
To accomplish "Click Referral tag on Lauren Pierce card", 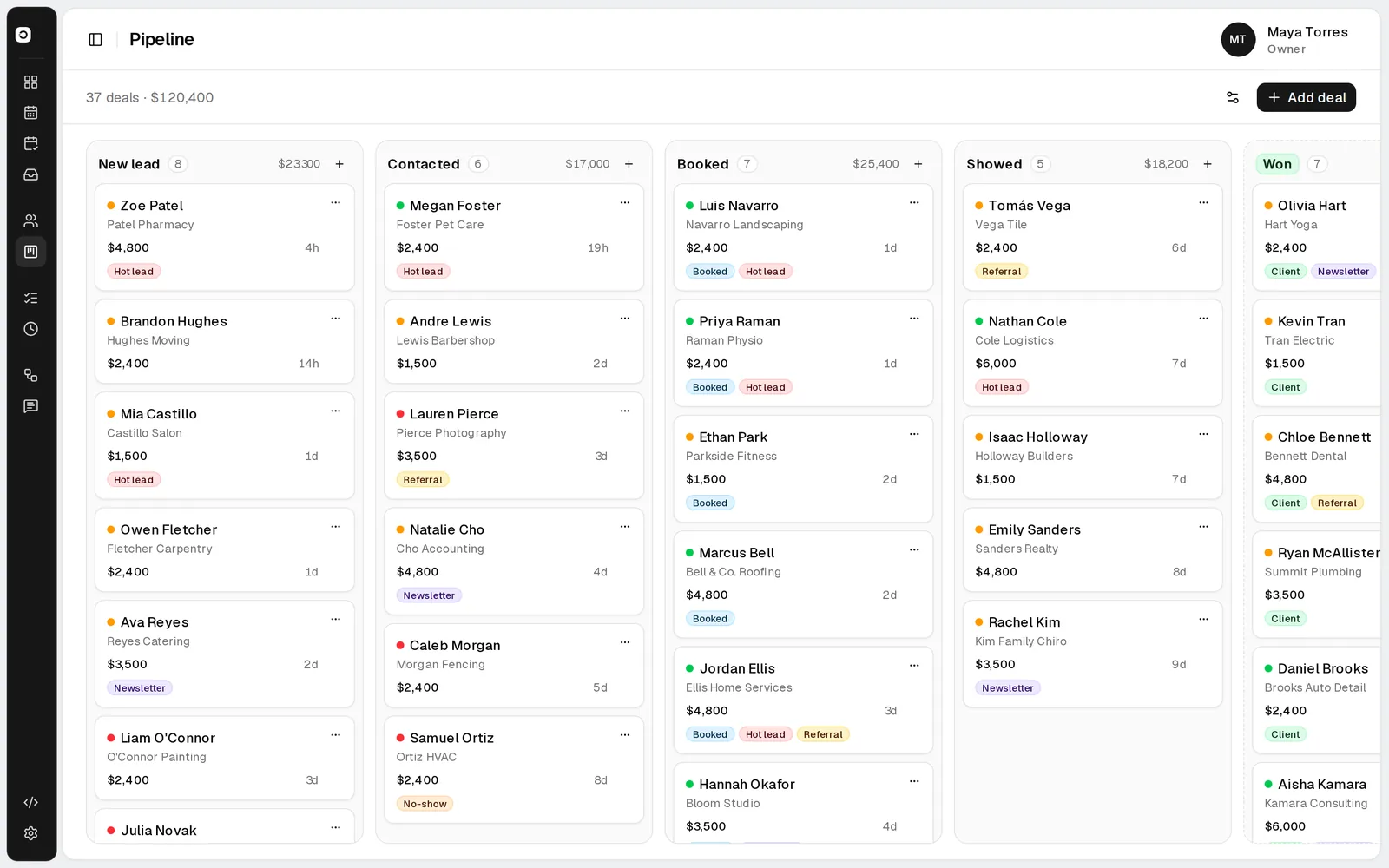I will 423,480.
